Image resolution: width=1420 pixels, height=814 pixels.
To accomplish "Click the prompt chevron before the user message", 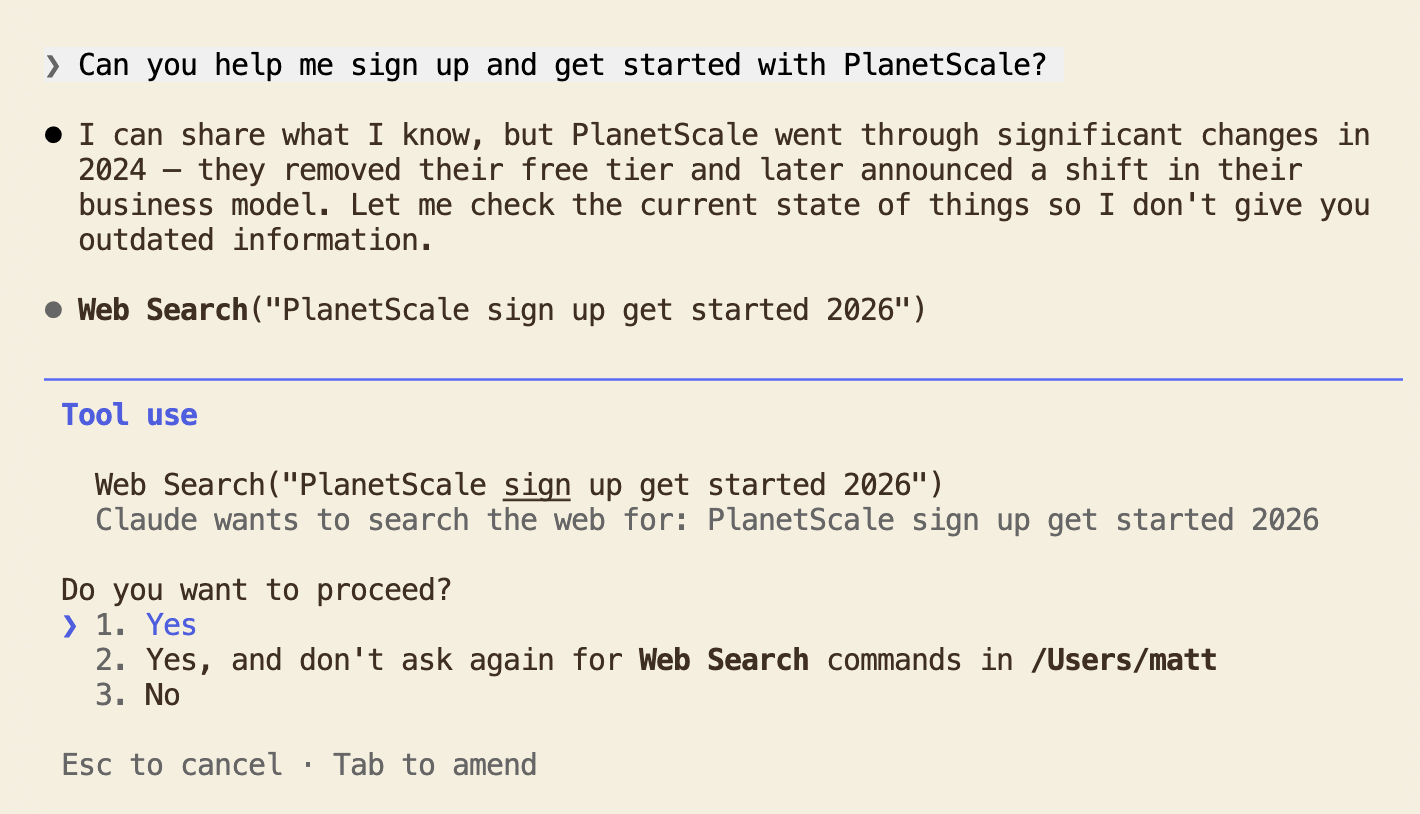I will (53, 67).
